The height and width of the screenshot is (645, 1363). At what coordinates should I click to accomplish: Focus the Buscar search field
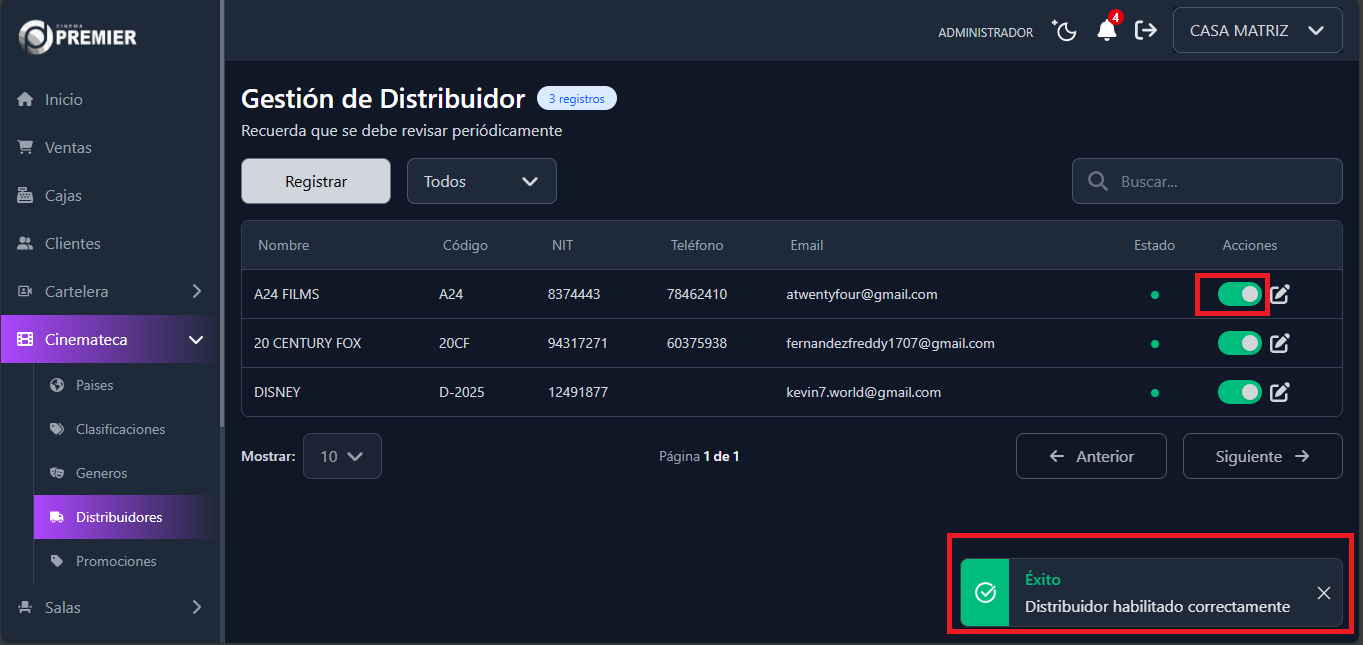point(1220,181)
